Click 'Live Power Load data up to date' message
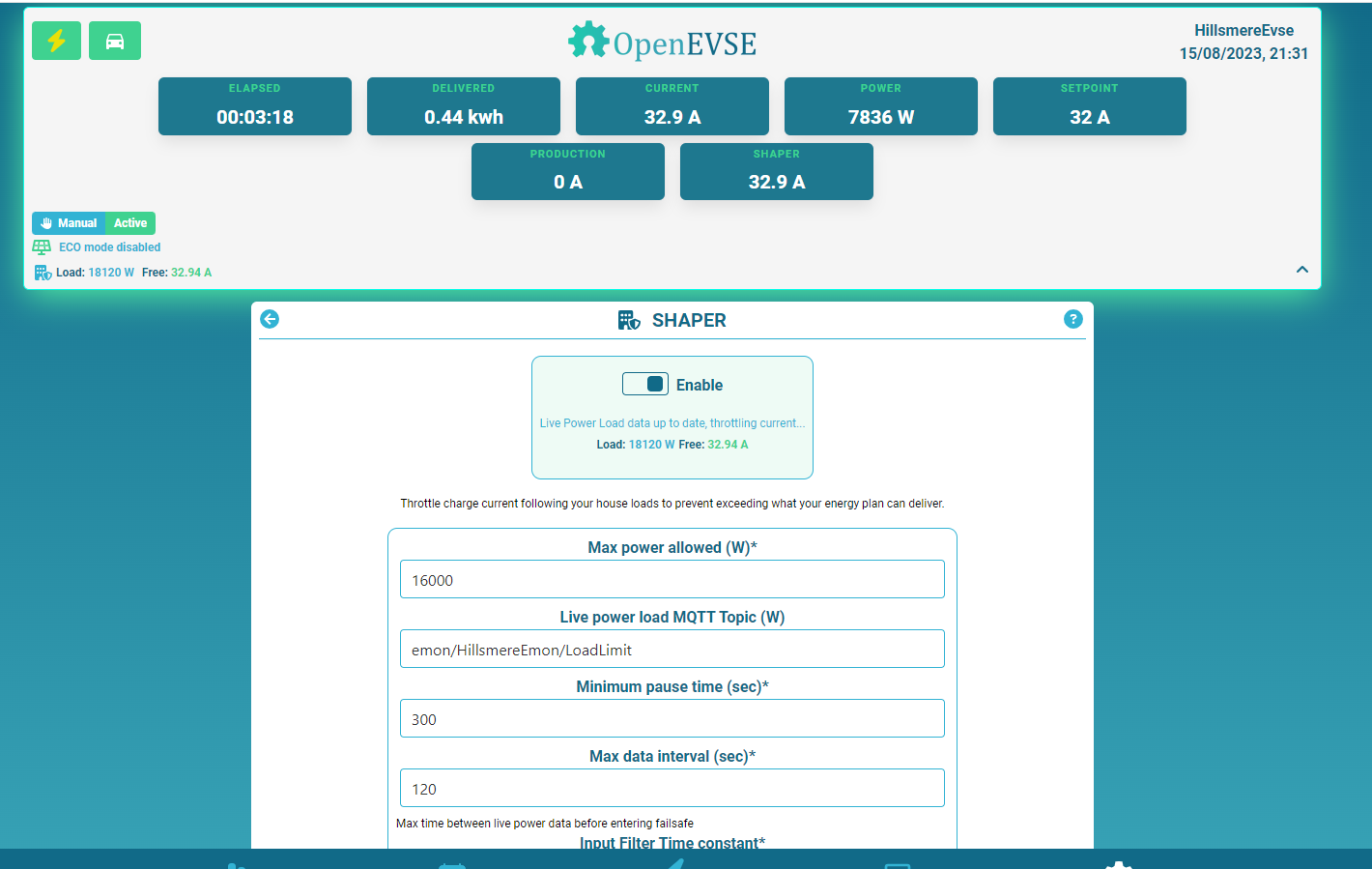The width and height of the screenshot is (1372, 869). click(672, 423)
